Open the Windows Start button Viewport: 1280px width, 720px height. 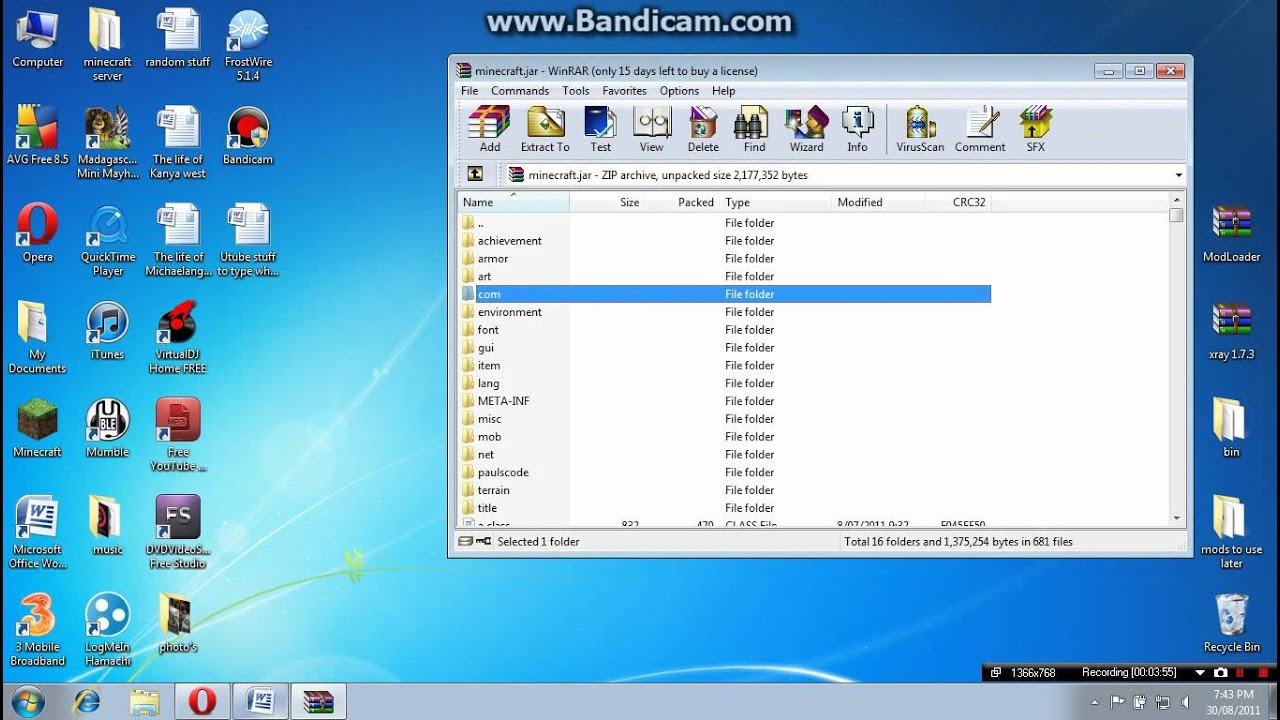[x=28, y=700]
